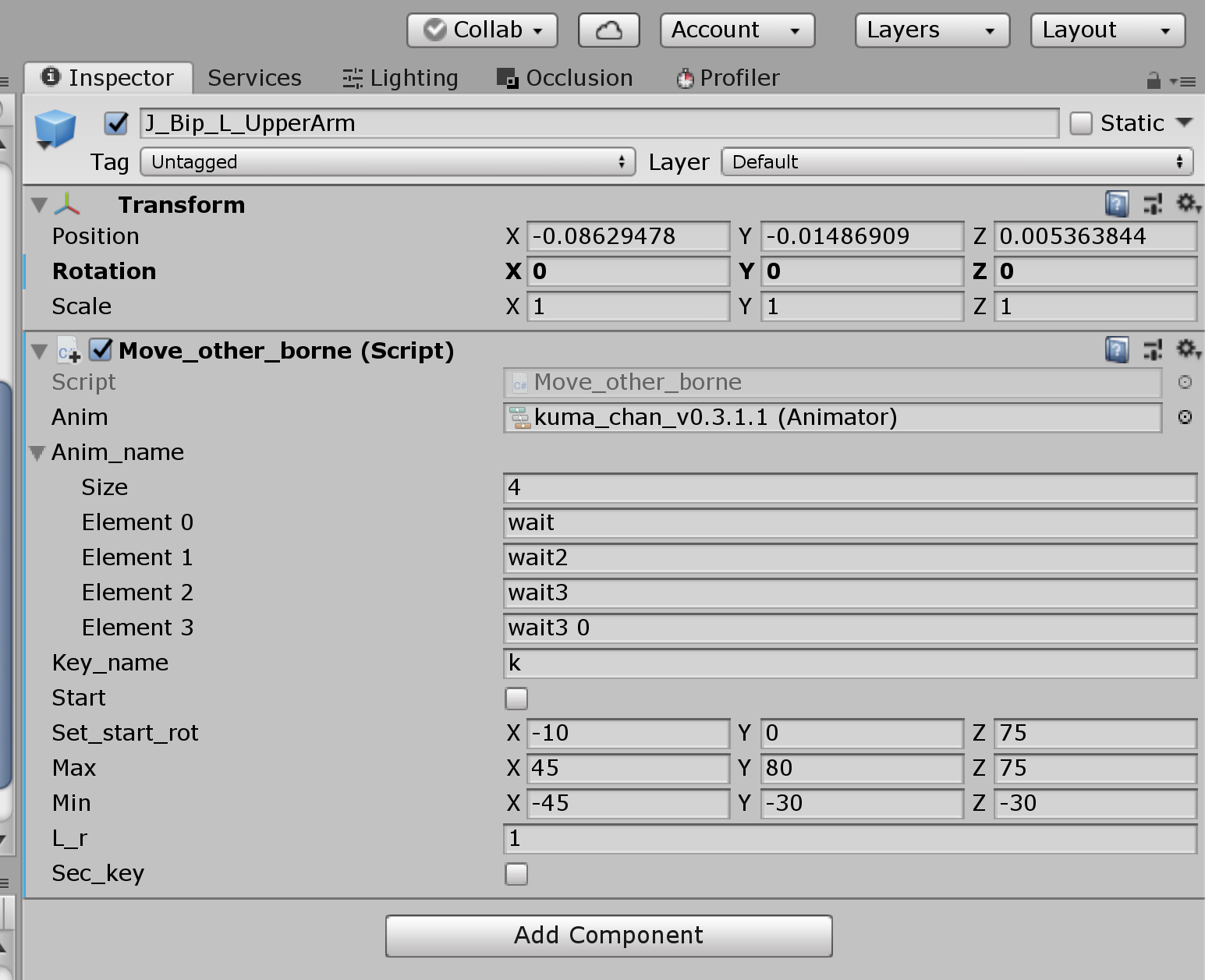This screenshot has height=980, width=1205.
Task: Open the Static flags dropdown arrow
Action: [x=1184, y=122]
